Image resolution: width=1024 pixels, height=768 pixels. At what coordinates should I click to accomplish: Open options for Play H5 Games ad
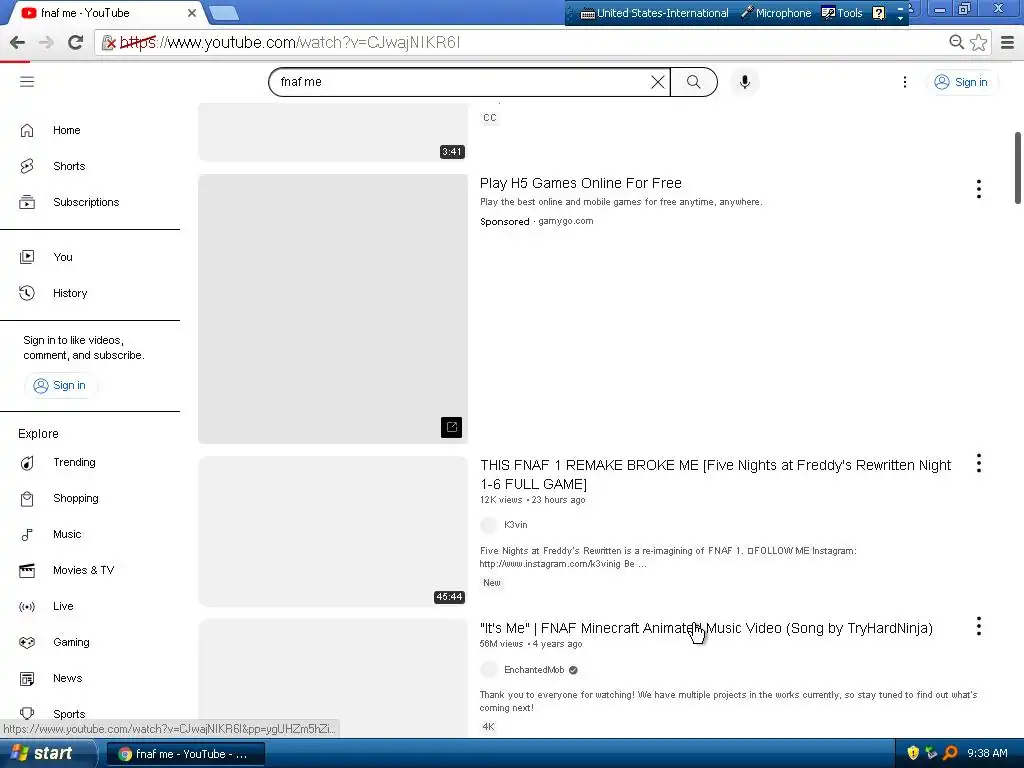click(978, 189)
